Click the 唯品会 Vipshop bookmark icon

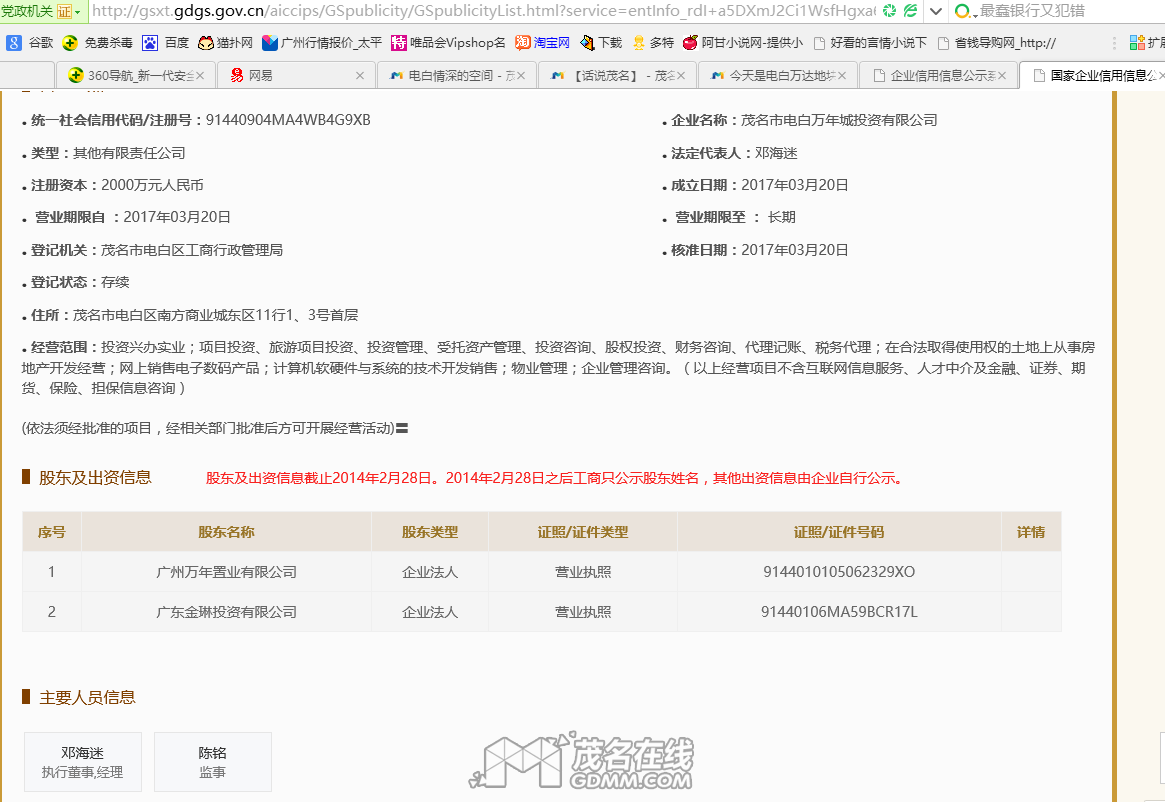click(399, 43)
